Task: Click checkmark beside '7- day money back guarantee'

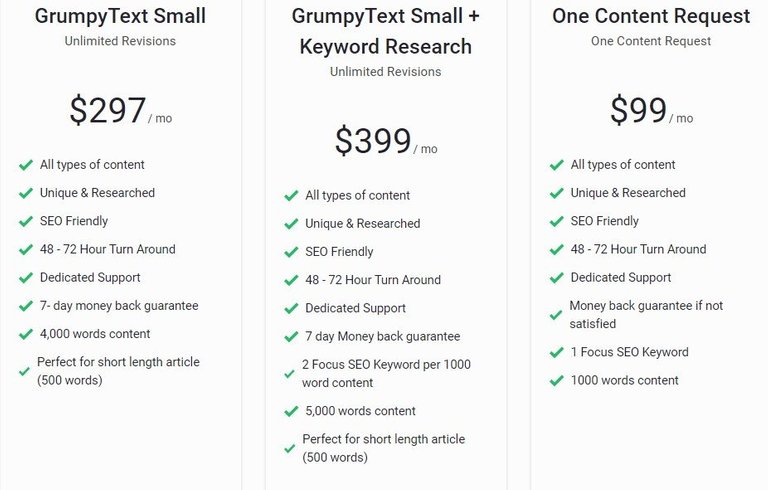Action: coord(25,306)
